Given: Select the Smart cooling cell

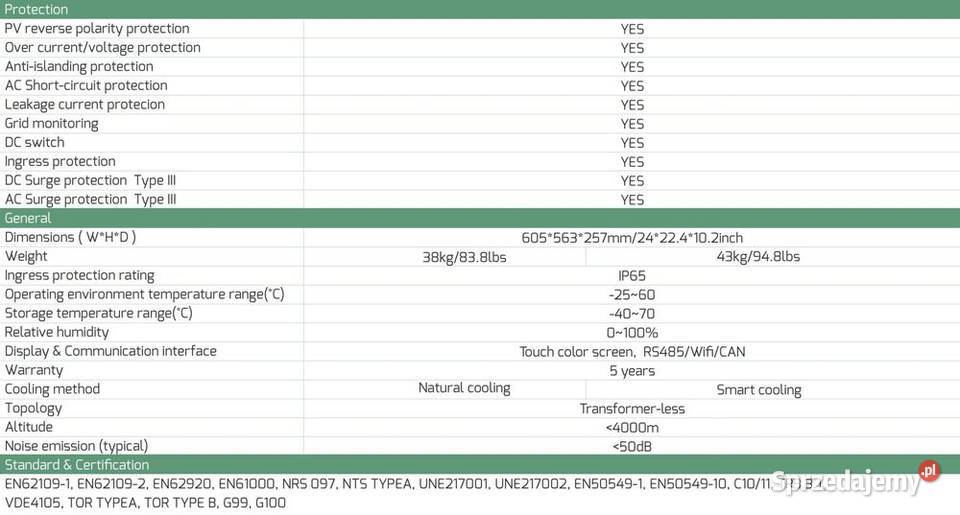Looking at the screenshot, I should pos(758,390).
